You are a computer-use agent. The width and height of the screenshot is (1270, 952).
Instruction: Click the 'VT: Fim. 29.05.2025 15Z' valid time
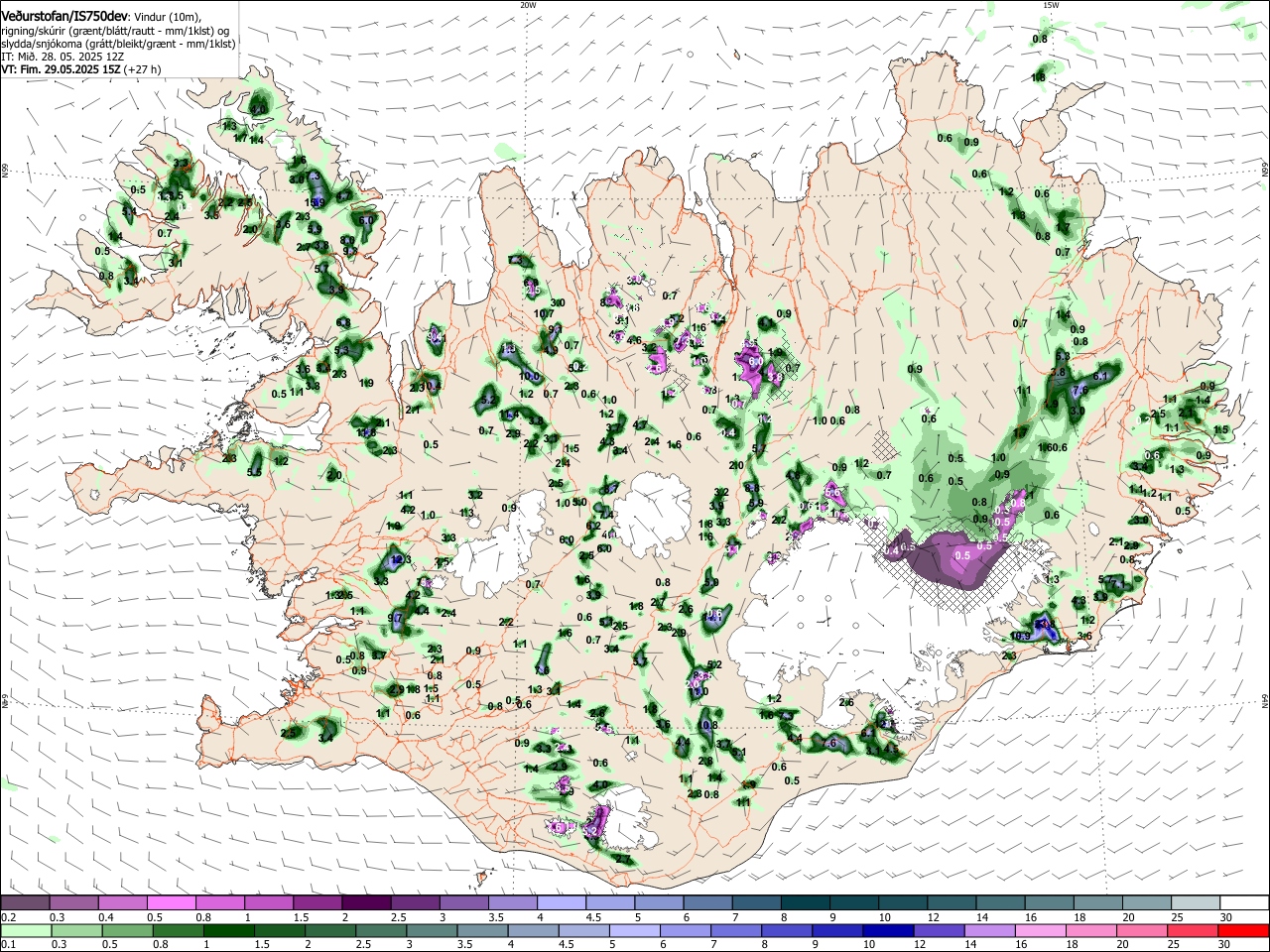coord(61,69)
